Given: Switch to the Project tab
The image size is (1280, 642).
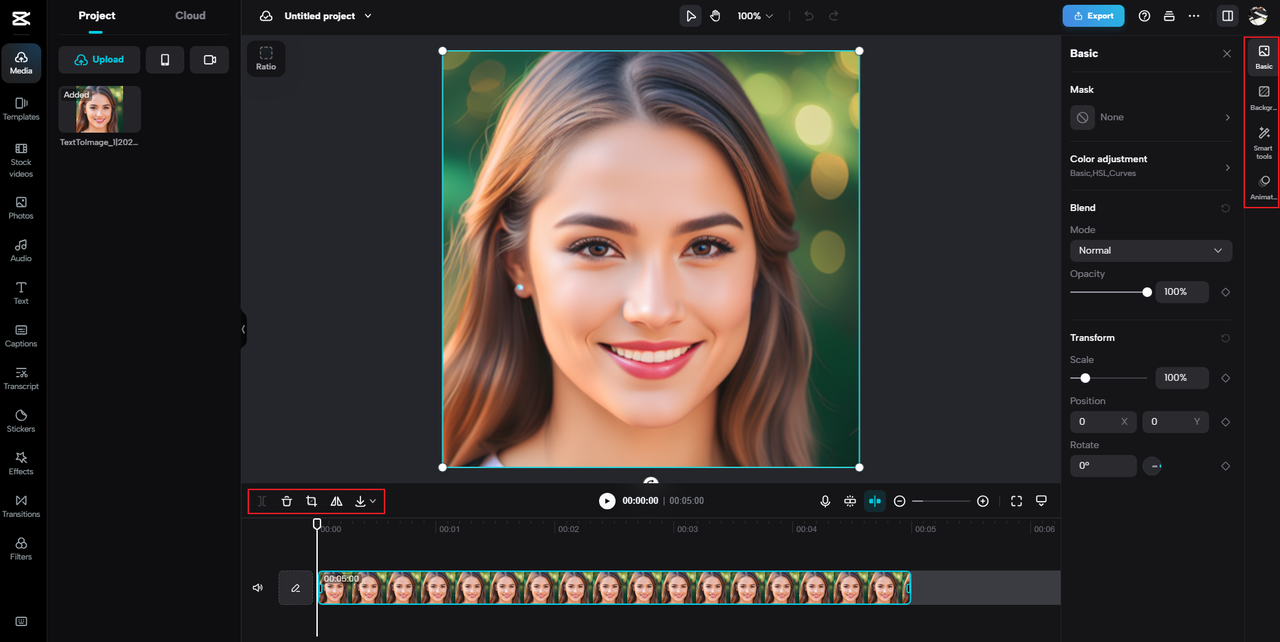Looking at the screenshot, I should click(x=97, y=16).
